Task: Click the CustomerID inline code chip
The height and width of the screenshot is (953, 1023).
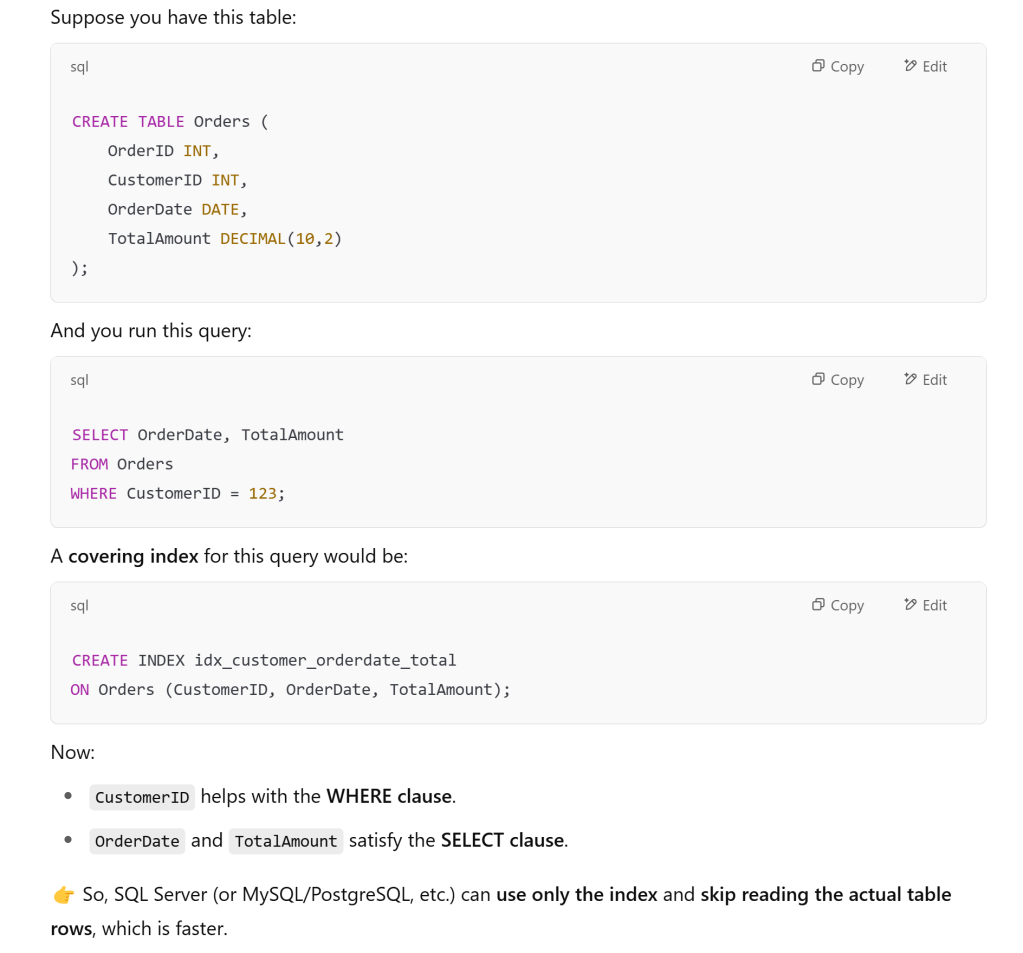Action: pos(142,797)
